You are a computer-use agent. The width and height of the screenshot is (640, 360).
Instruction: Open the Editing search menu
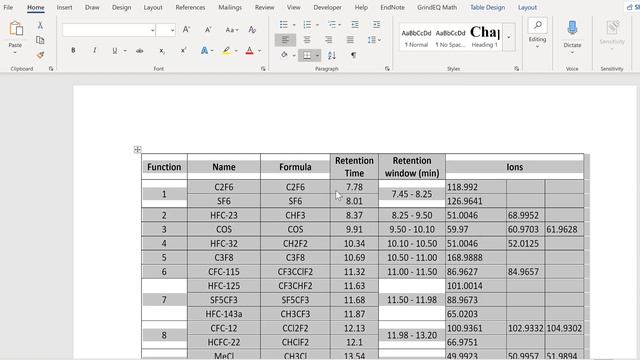[538, 33]
